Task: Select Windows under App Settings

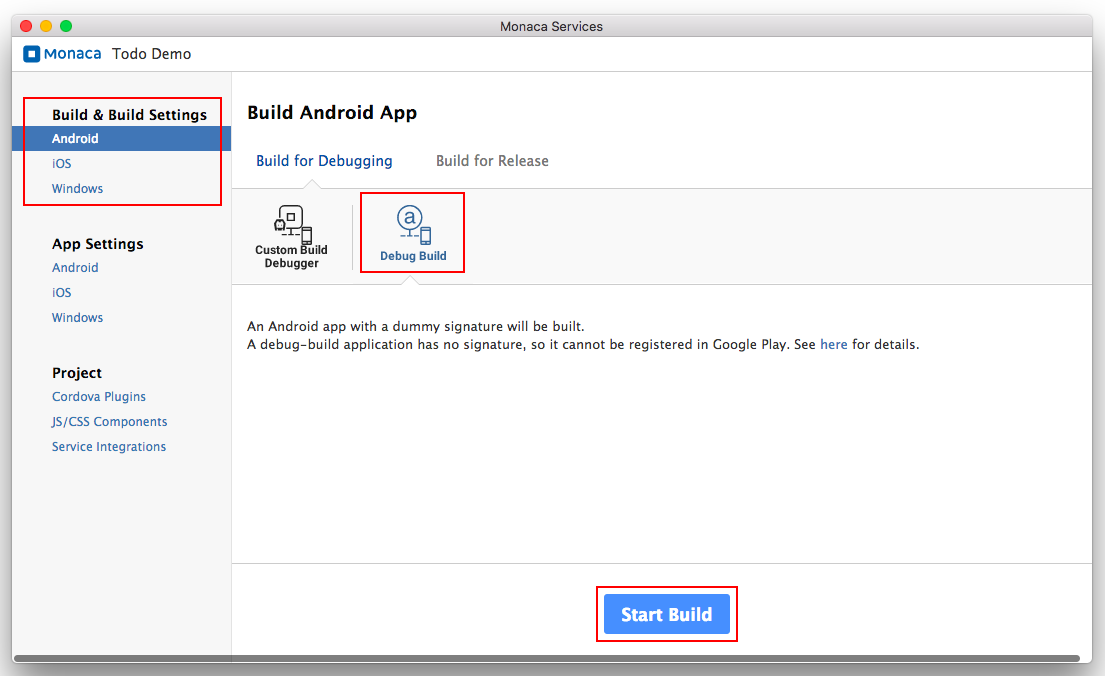Action: [x=77, y=318]
